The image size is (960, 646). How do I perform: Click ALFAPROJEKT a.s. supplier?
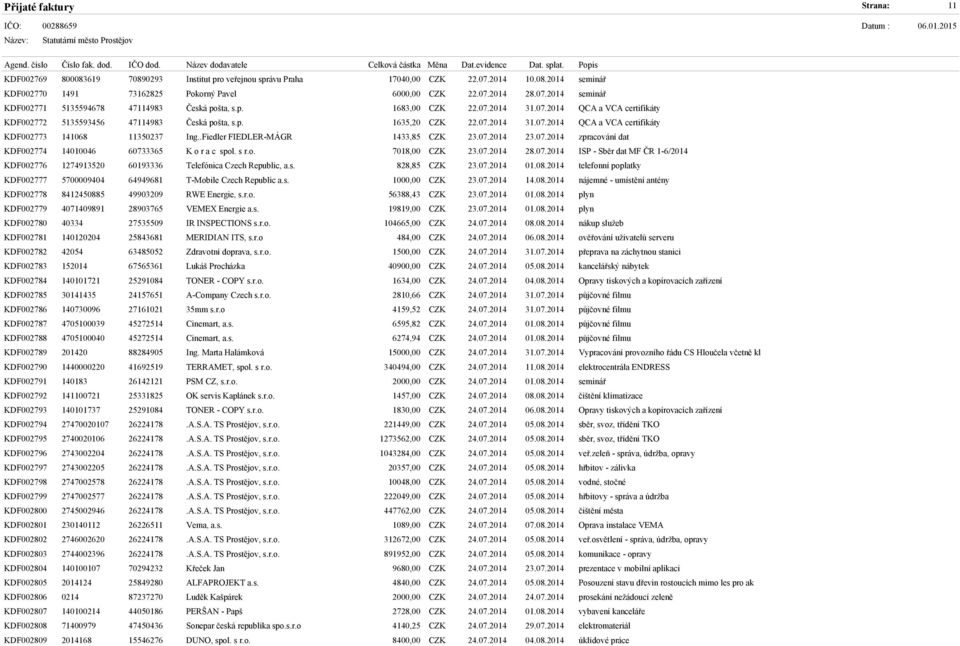click(222, 583)
